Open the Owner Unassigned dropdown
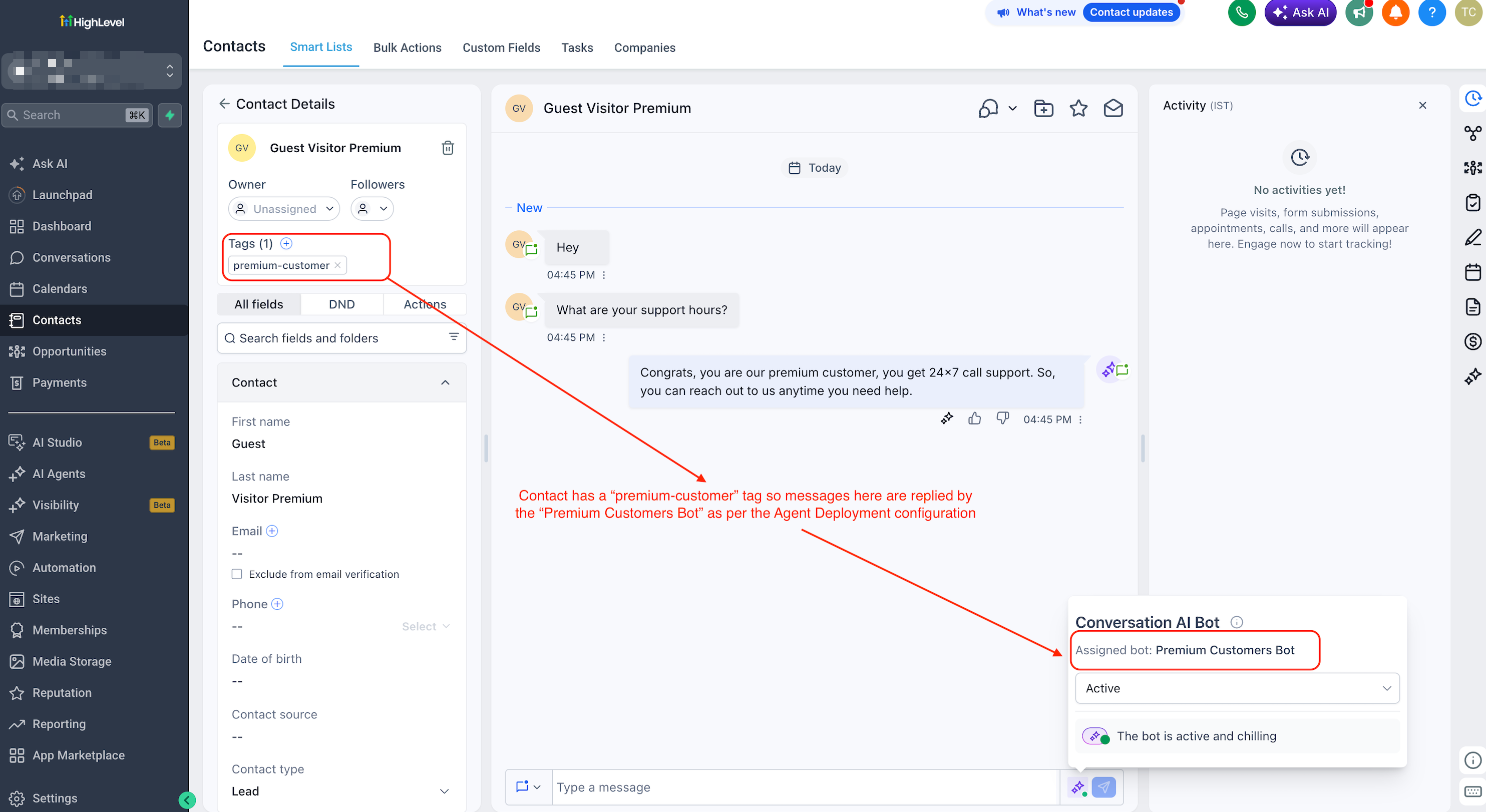Screen dimensions: 1486x812 pos(284,209)
